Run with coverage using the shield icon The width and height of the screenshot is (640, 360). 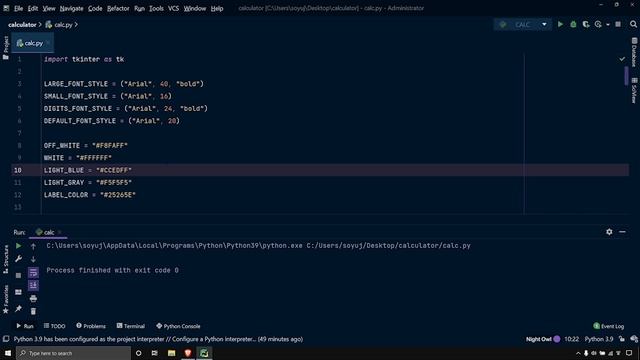(586, 24)
